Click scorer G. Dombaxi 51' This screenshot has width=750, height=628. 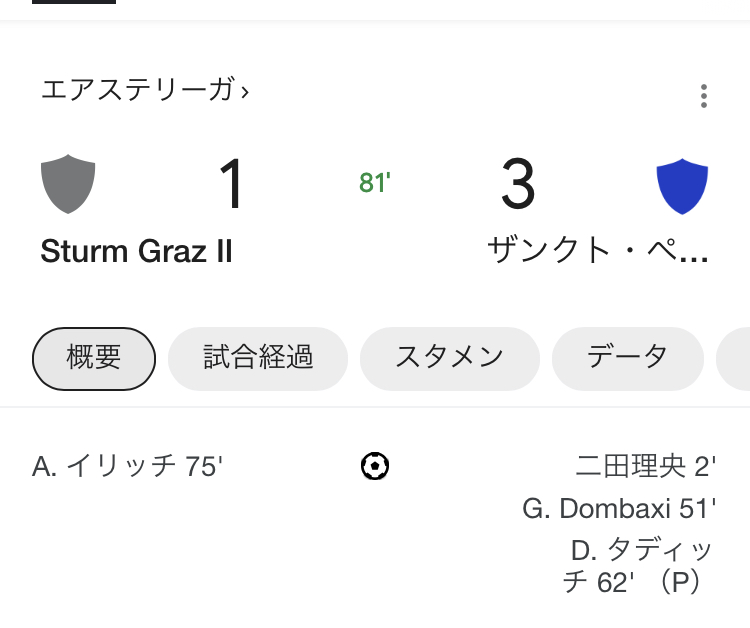pos(619,508)
